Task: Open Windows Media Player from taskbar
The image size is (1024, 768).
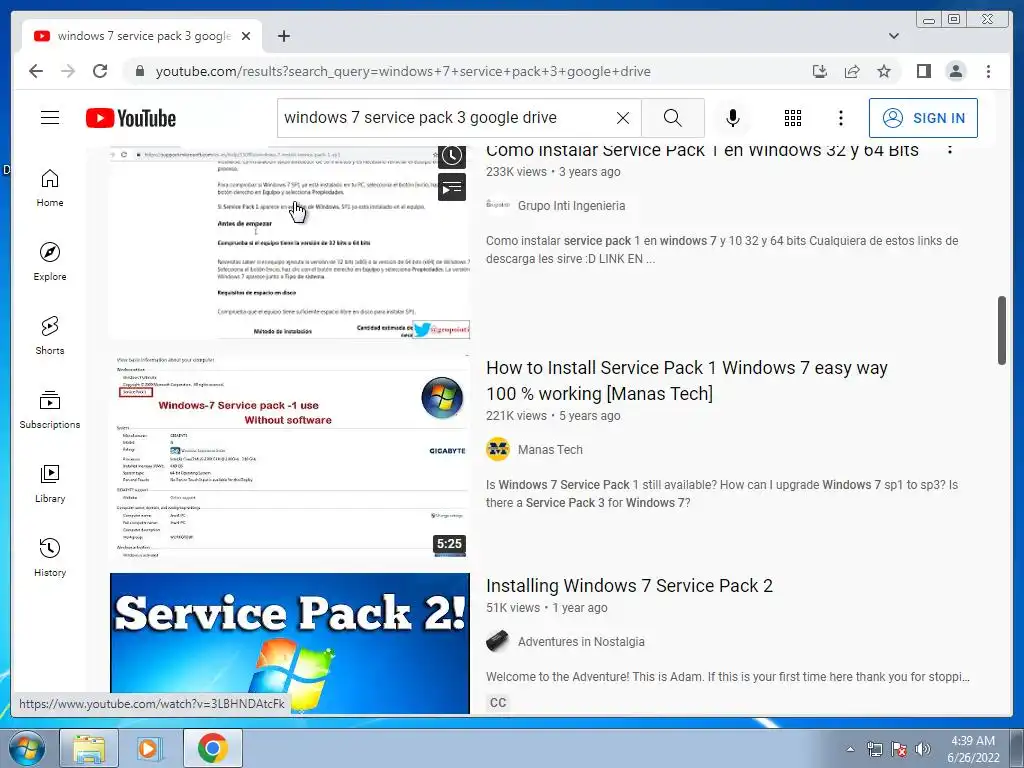Action: click(150, 748)
